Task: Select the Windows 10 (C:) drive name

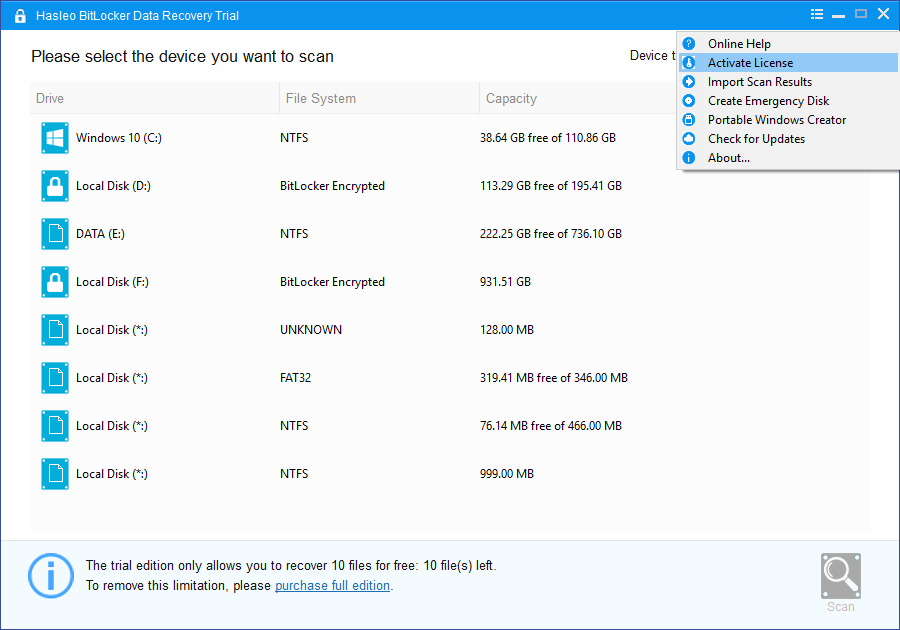Action: click(119, 138)
